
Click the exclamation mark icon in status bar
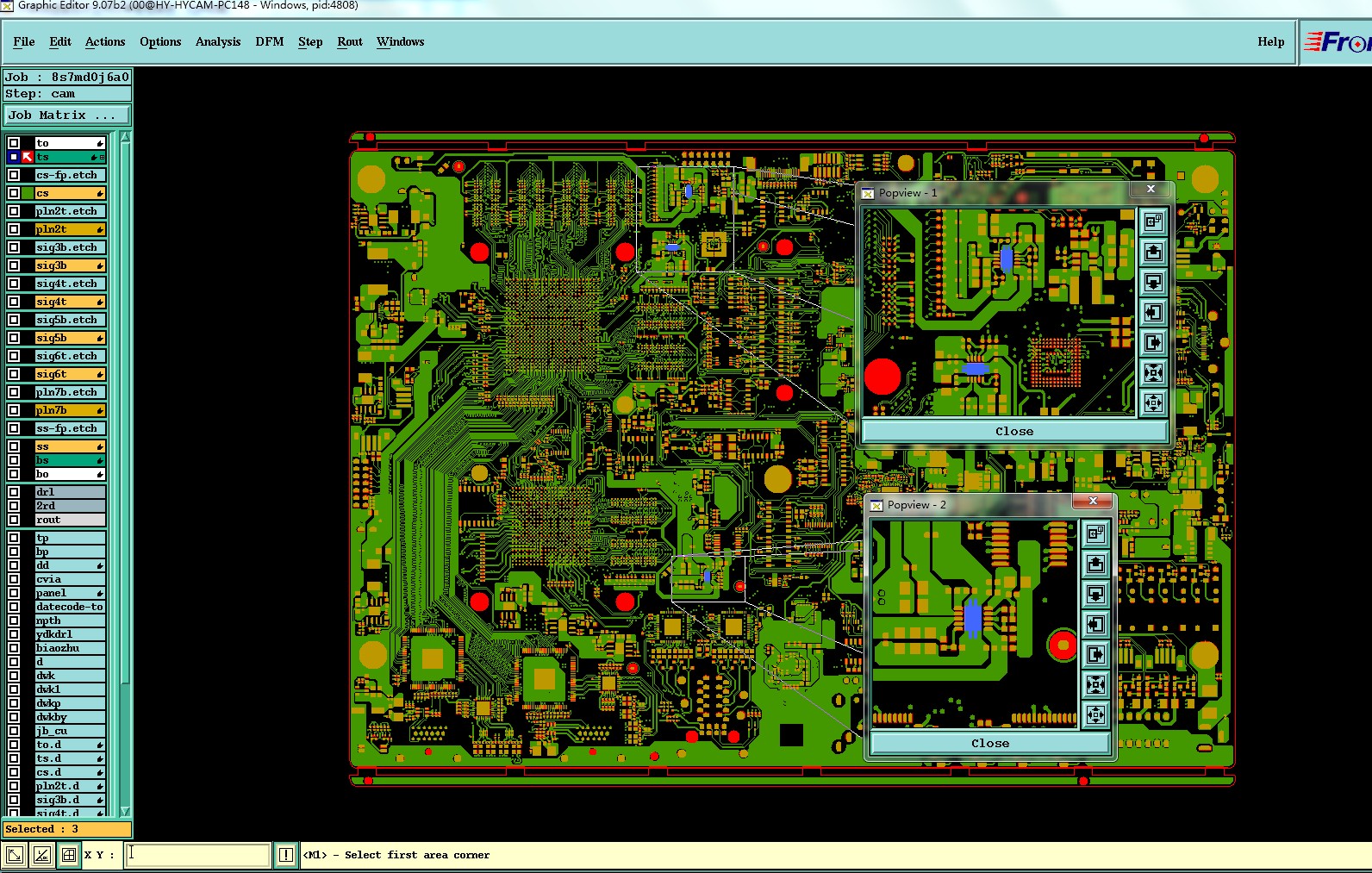[x=286, y=855]
